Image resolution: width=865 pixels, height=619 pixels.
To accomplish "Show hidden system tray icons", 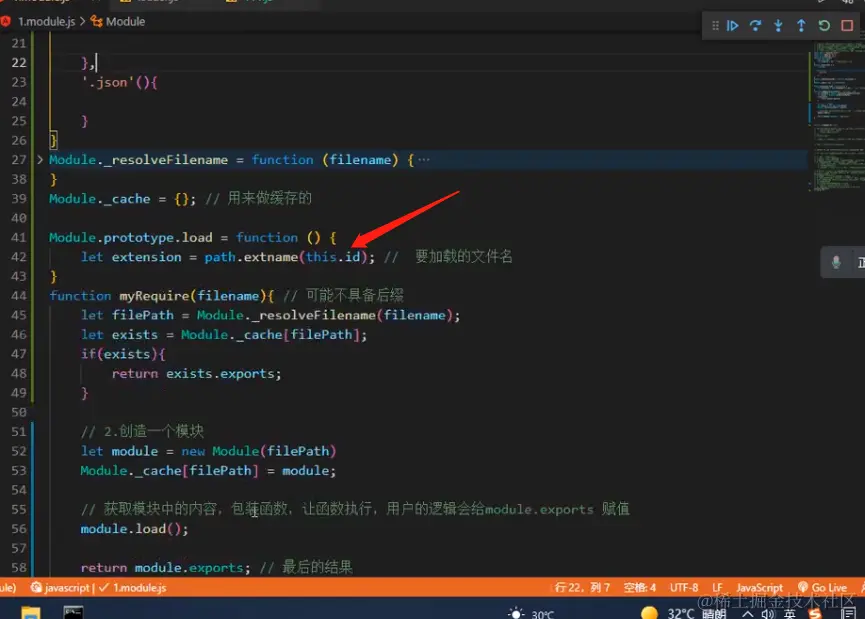I will pos(747,613).
